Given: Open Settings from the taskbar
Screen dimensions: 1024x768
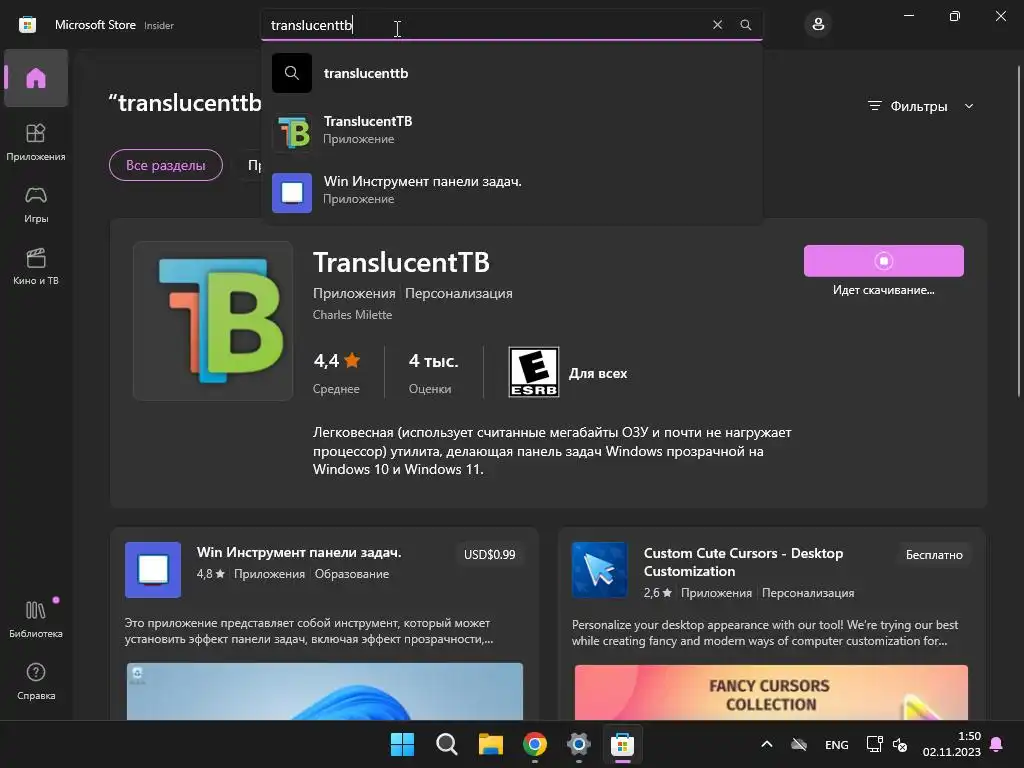Looking at the screenshot, I should click(x=579, y=744).
